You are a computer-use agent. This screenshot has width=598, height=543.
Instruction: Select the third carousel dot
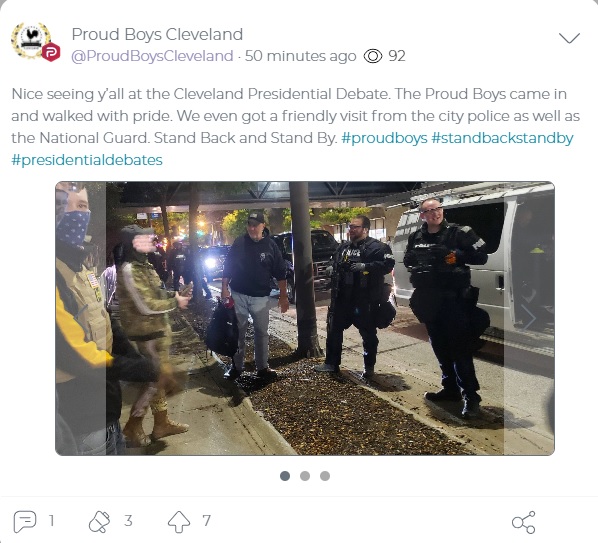[325, 476]
